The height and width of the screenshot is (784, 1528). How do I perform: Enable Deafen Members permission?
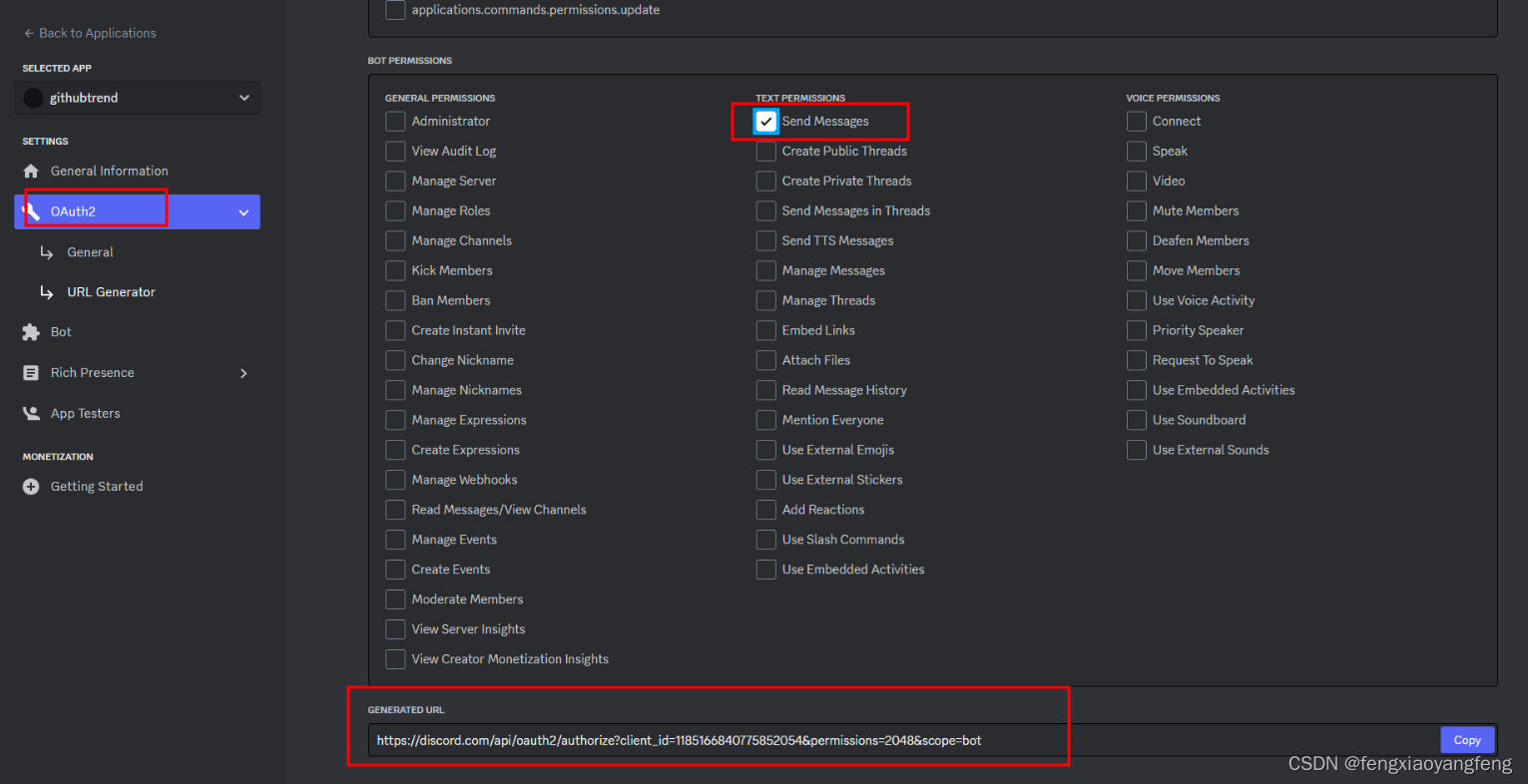tap(1136, 240)
